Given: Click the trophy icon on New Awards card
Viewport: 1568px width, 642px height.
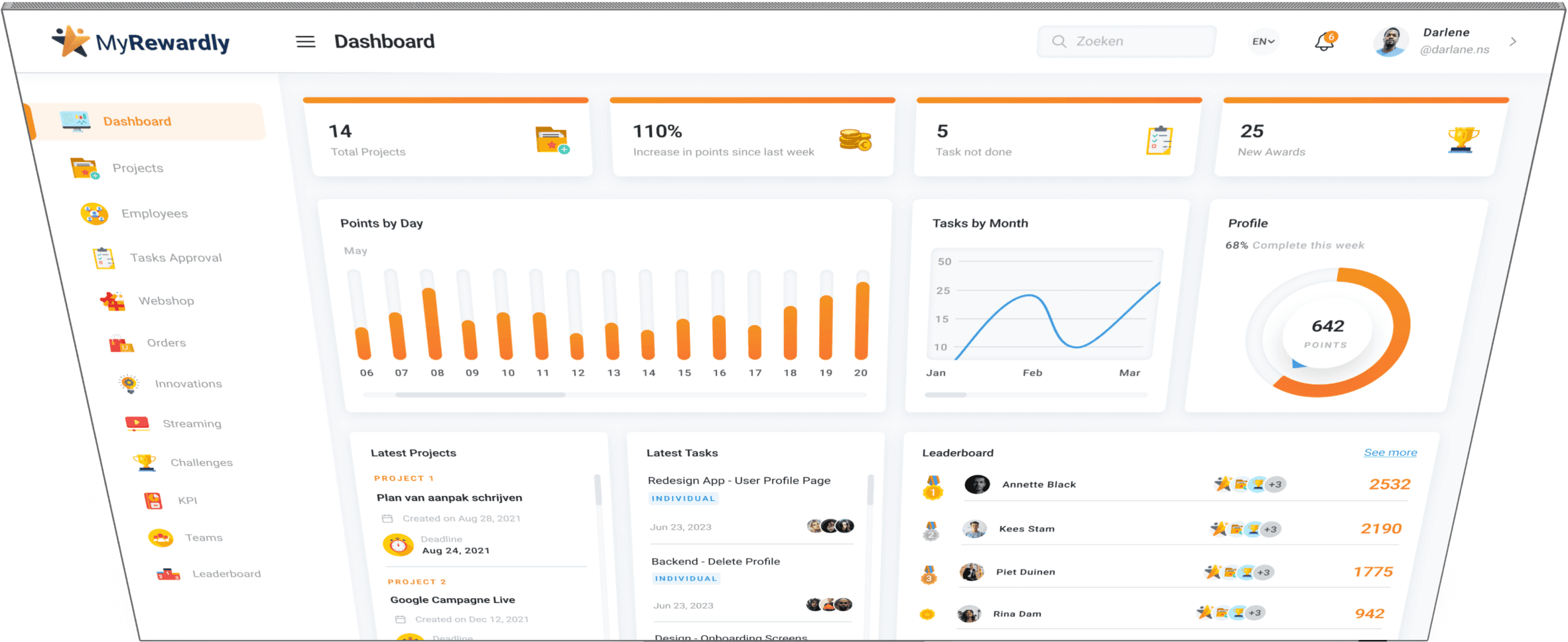Looking at the screenshot, I should [x=1463, y=140].
